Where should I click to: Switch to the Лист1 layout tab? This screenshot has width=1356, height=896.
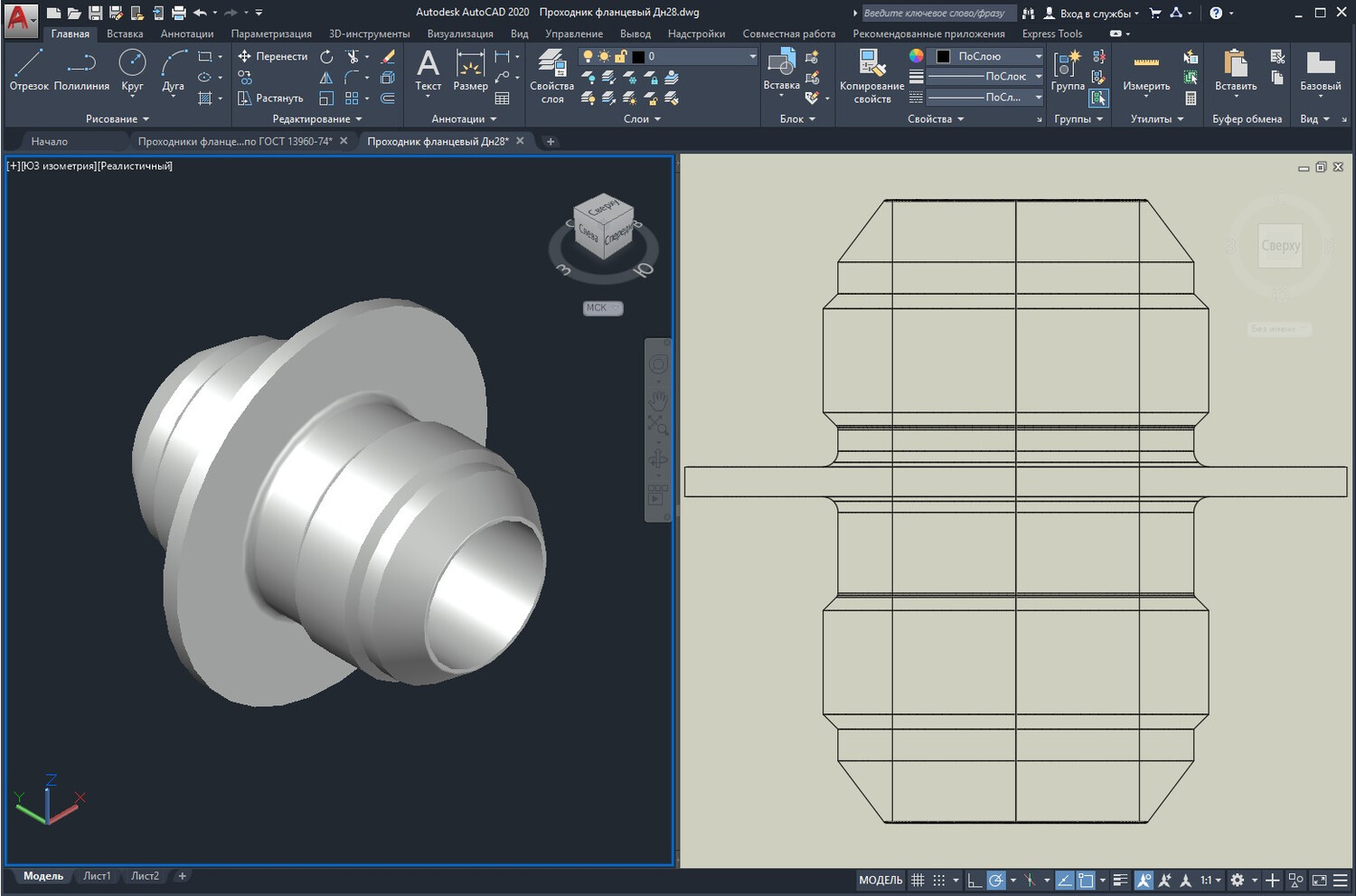tap(97, 876)
